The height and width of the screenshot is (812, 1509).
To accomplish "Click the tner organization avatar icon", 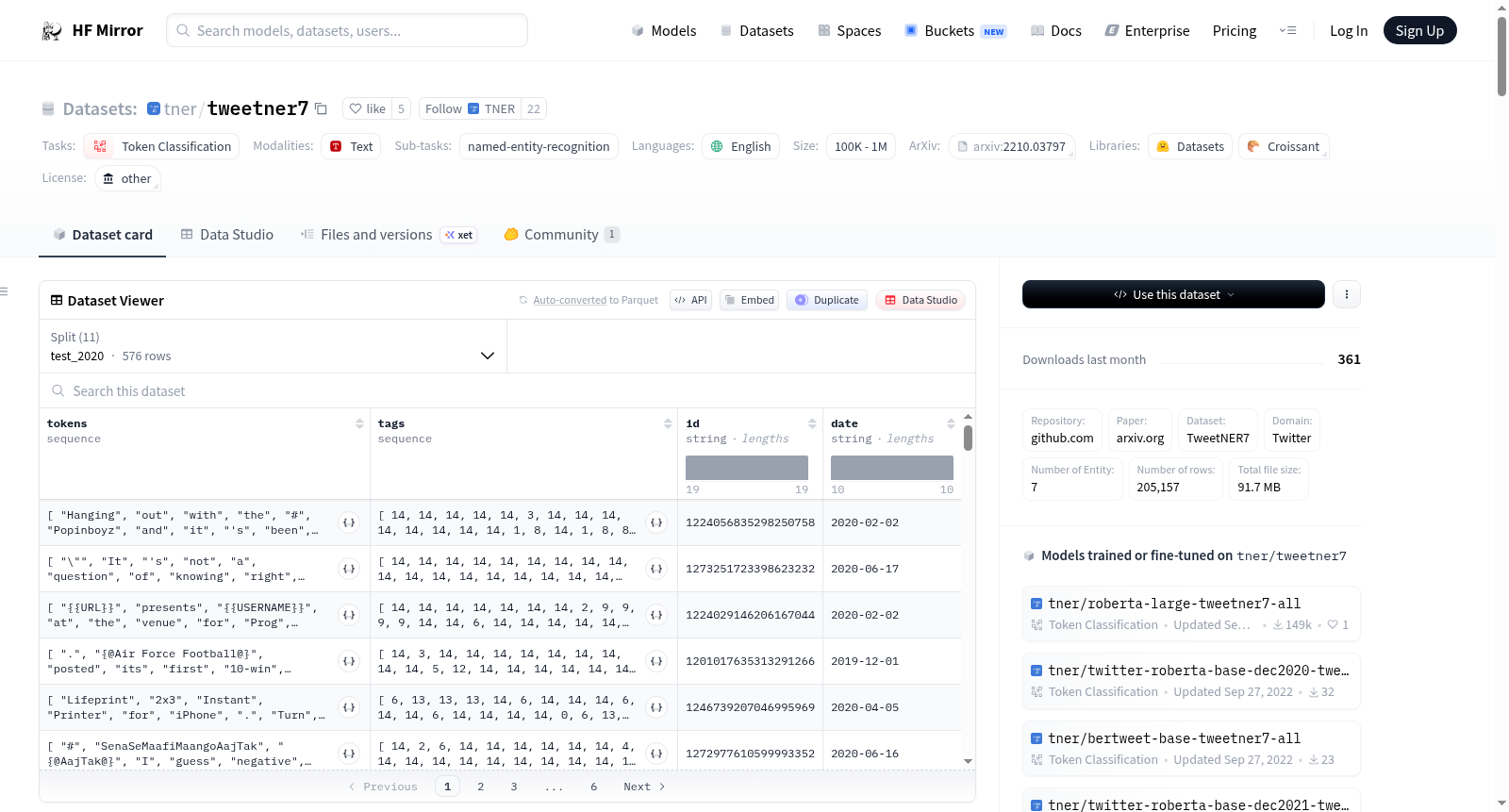I will point(154,109).
